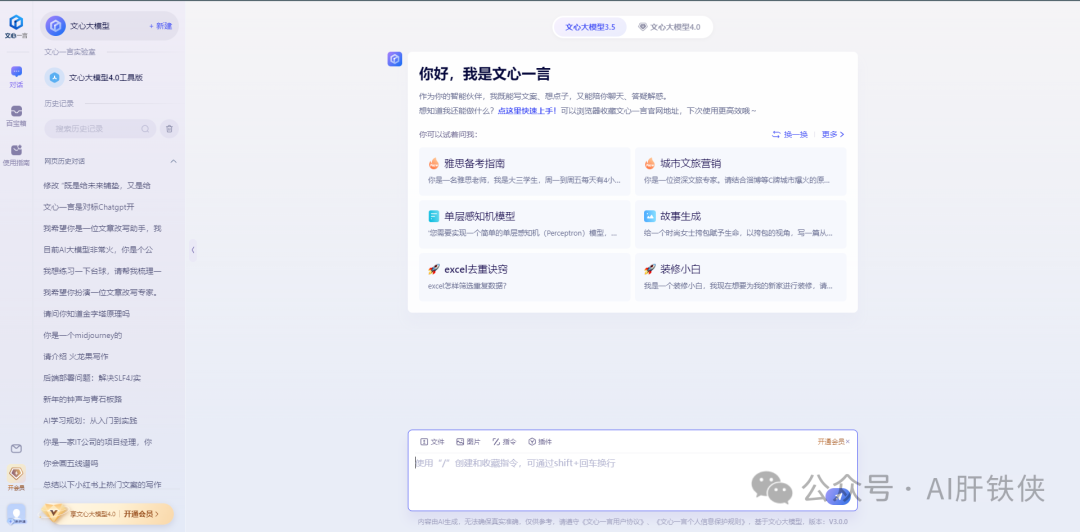Select the 故事生成 suggestion card
Image resolution: width=1080 pixels, height=532 pixels.
[740, 224]
